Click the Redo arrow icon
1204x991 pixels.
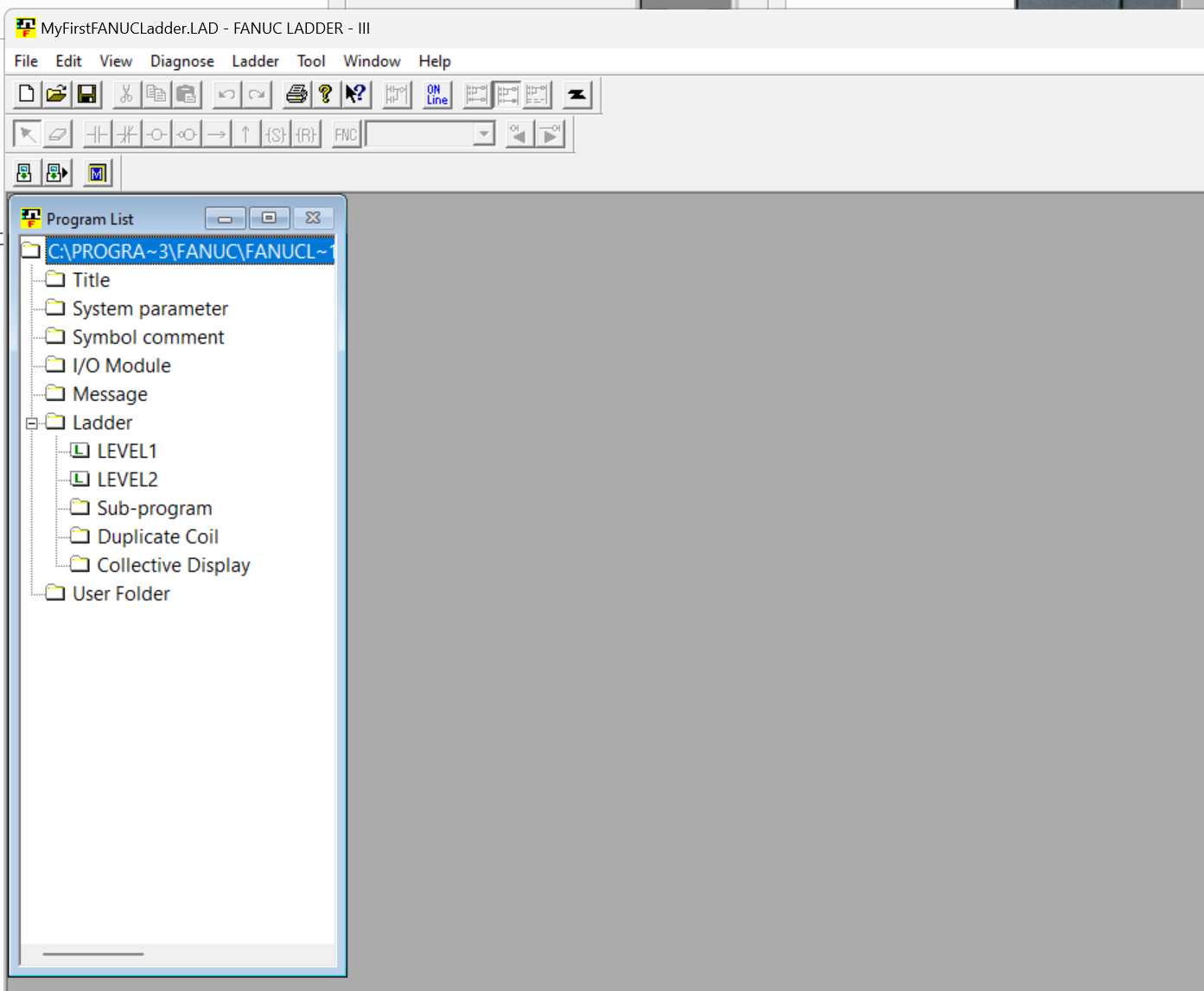pos(257,94)
